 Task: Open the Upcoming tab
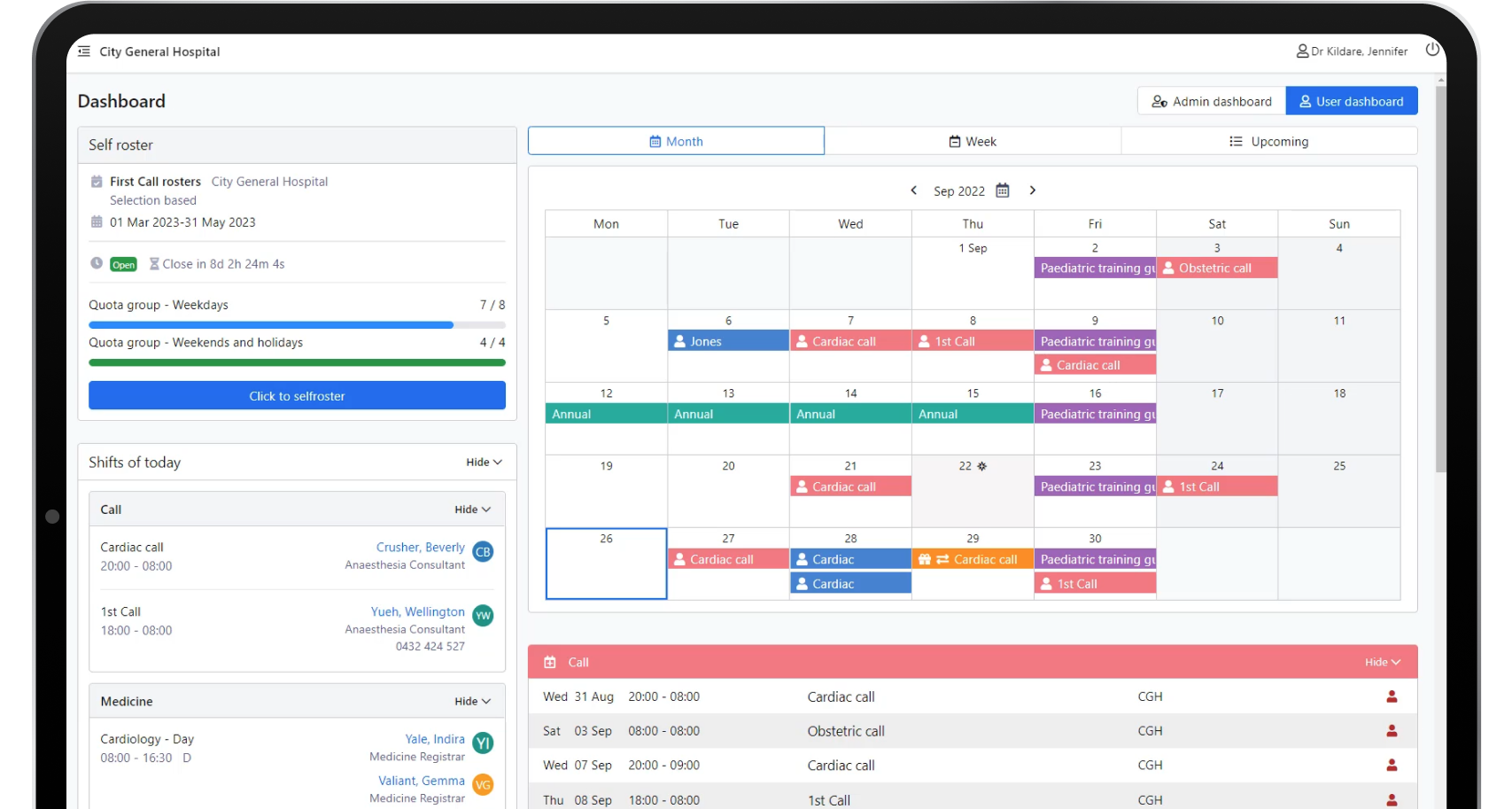pos(1268,142)
